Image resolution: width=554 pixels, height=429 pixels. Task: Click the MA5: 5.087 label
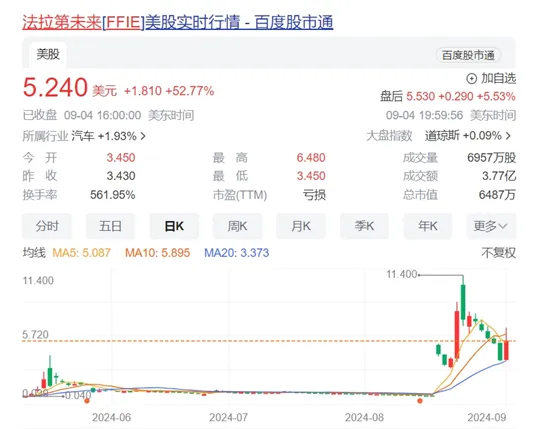[x=81, y=253]
